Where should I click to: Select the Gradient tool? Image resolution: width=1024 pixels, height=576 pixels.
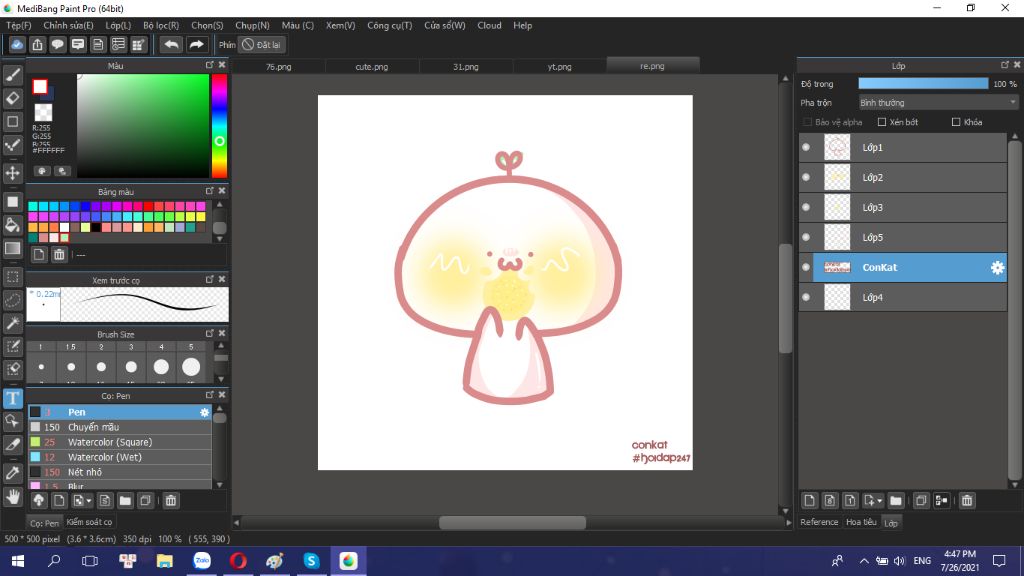coord(12,248)
